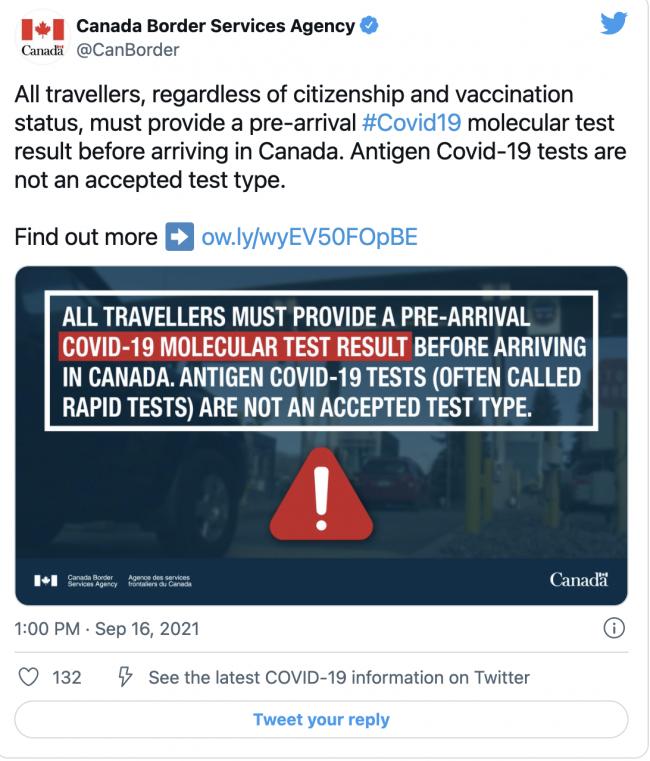Click the blue arrow emoji before link
The width and height of the screenshot is (650, 761).
179,237
